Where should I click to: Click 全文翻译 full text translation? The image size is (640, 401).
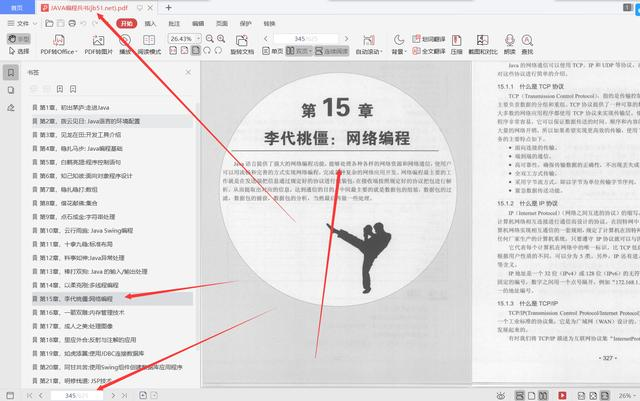click(x=429, y=51)
